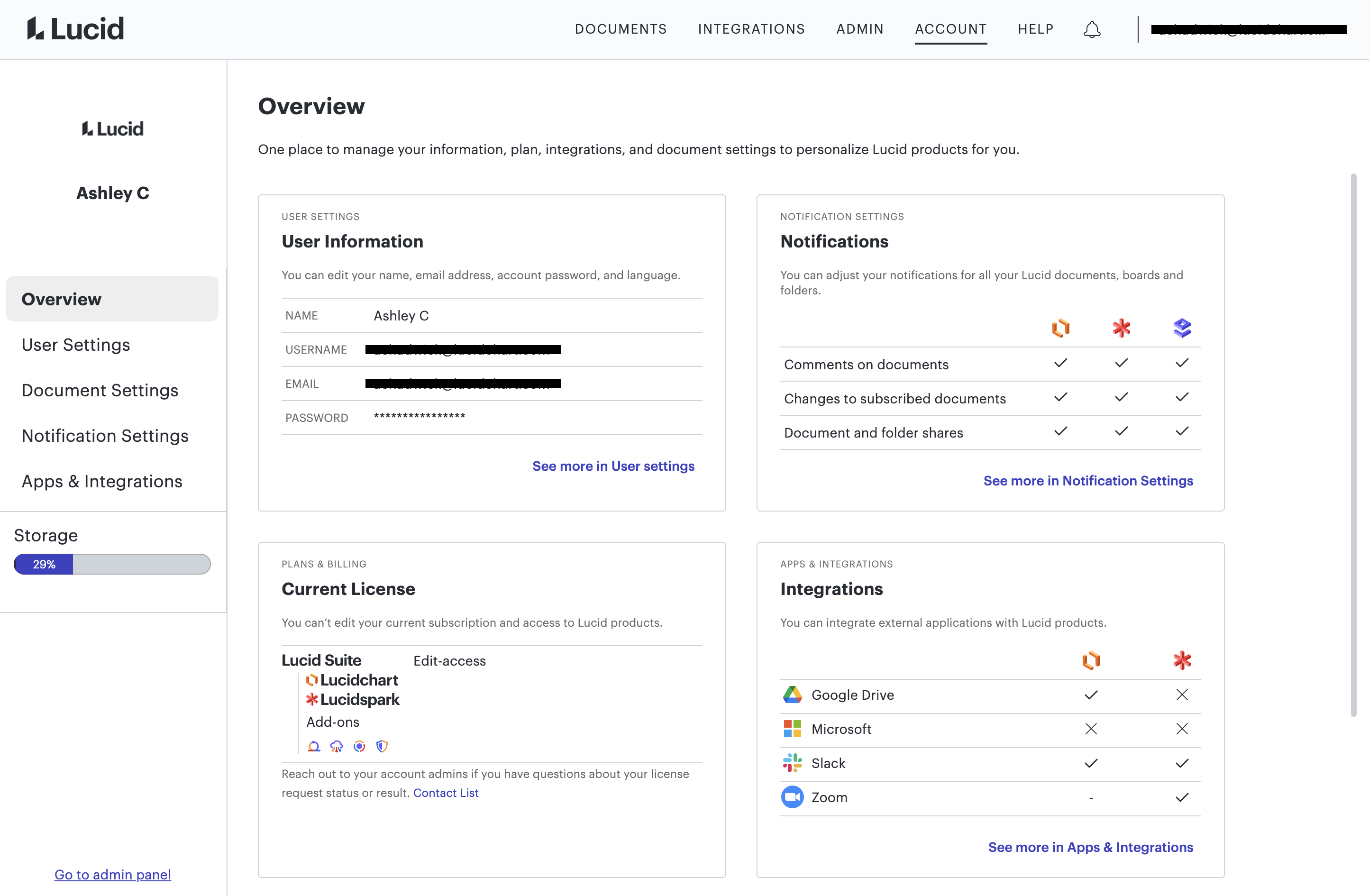Click the Slack logo icon
The width and height of the screenshot is (1369, 896).
pos(792,763)
